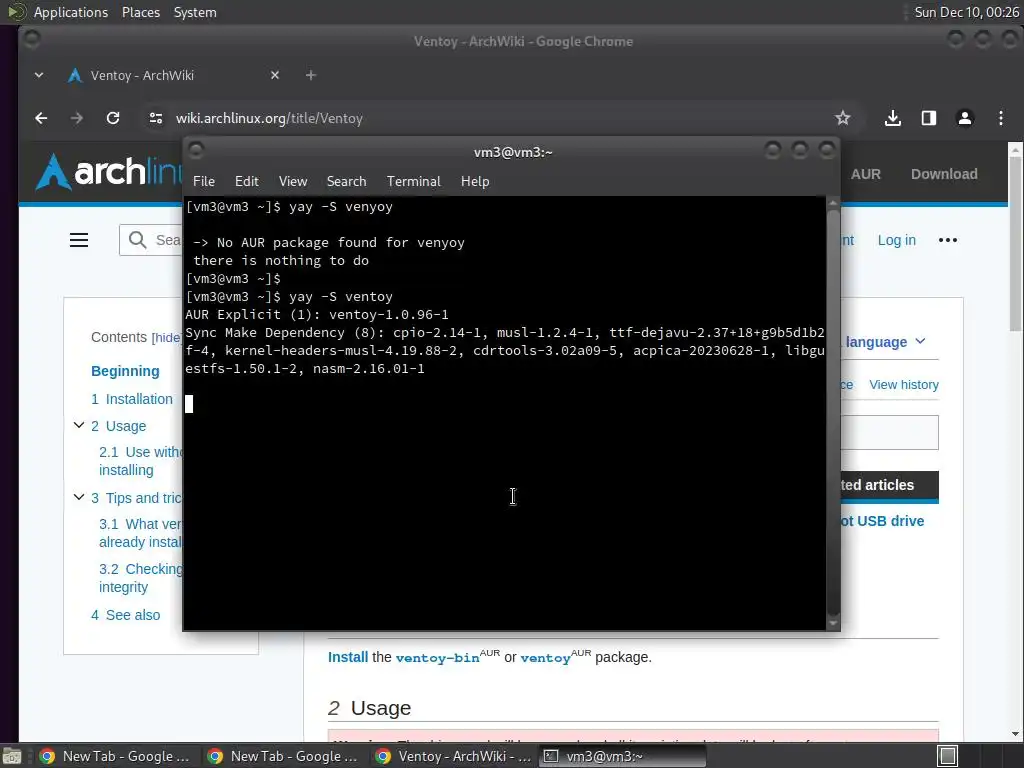Toggle Chrome side panel icon

[x=929, y=118]
